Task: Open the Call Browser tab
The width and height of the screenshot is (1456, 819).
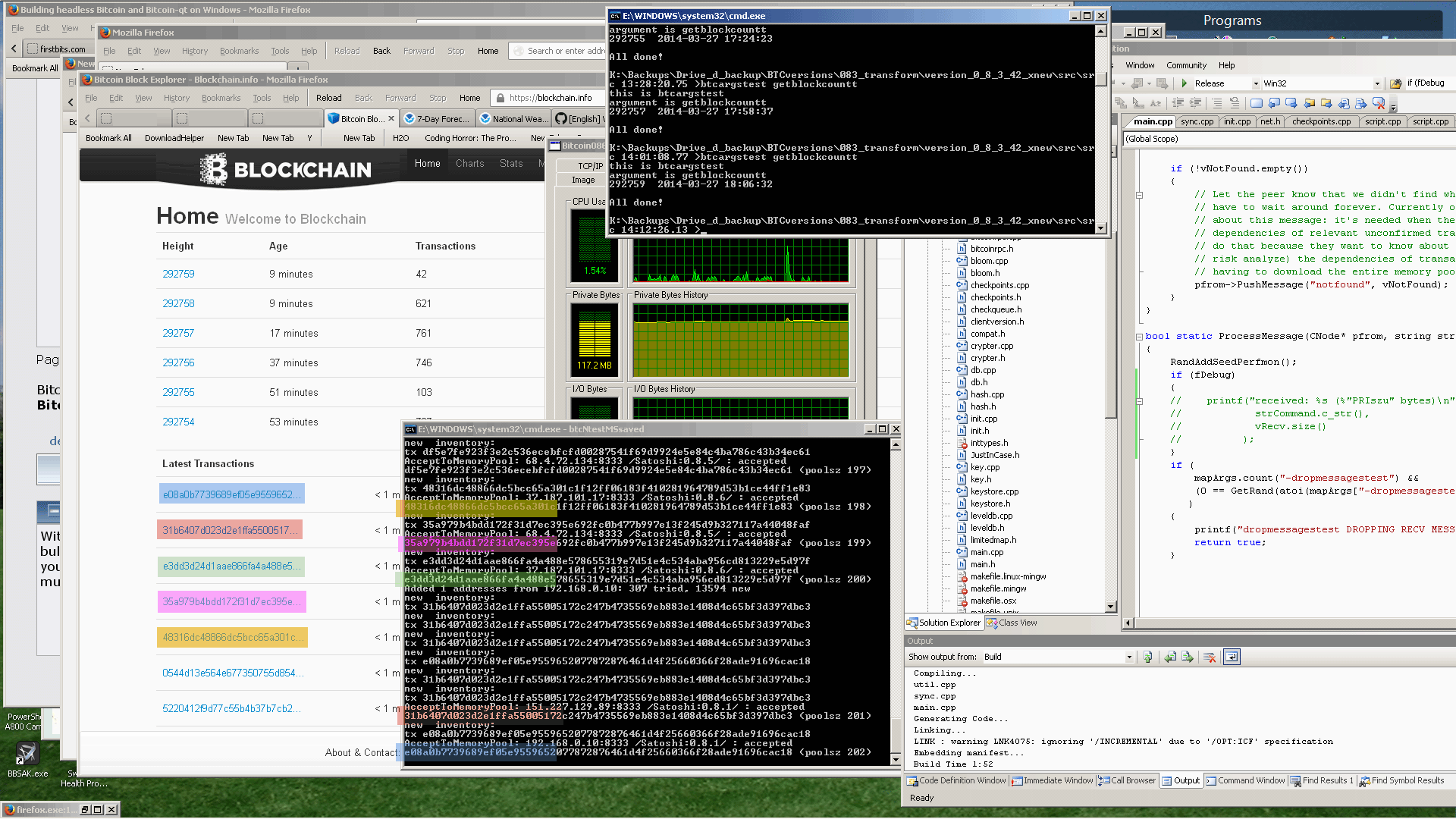Action: [1127, 780]
